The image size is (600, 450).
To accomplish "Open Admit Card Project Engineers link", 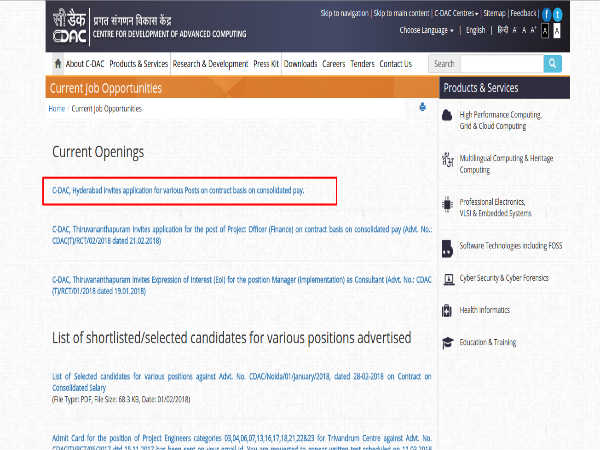I will point(242,442).
